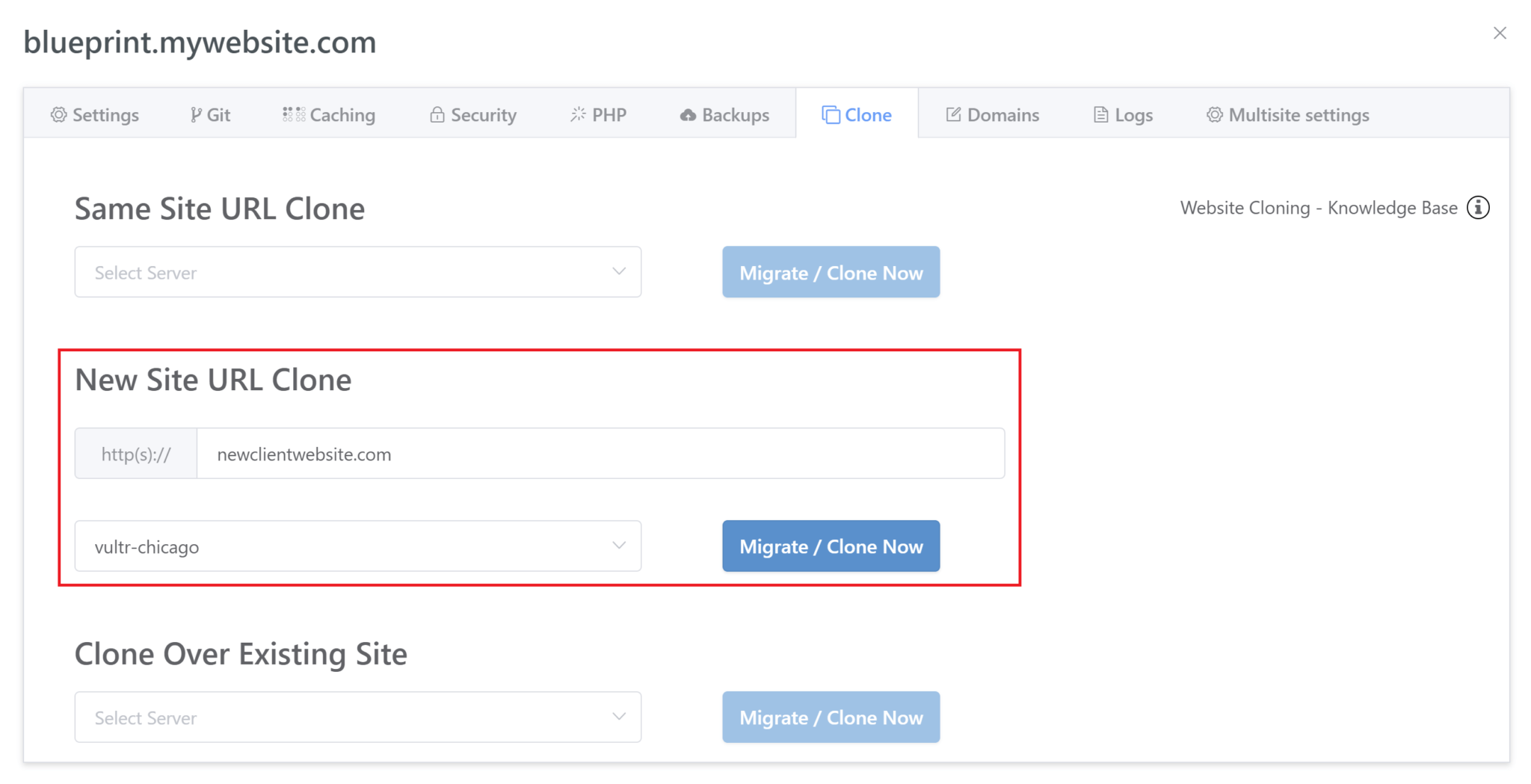This screenshot has width=1531, height=784.
Task: Click the Multisite settings gear icon
Action: pos(1214,114)
